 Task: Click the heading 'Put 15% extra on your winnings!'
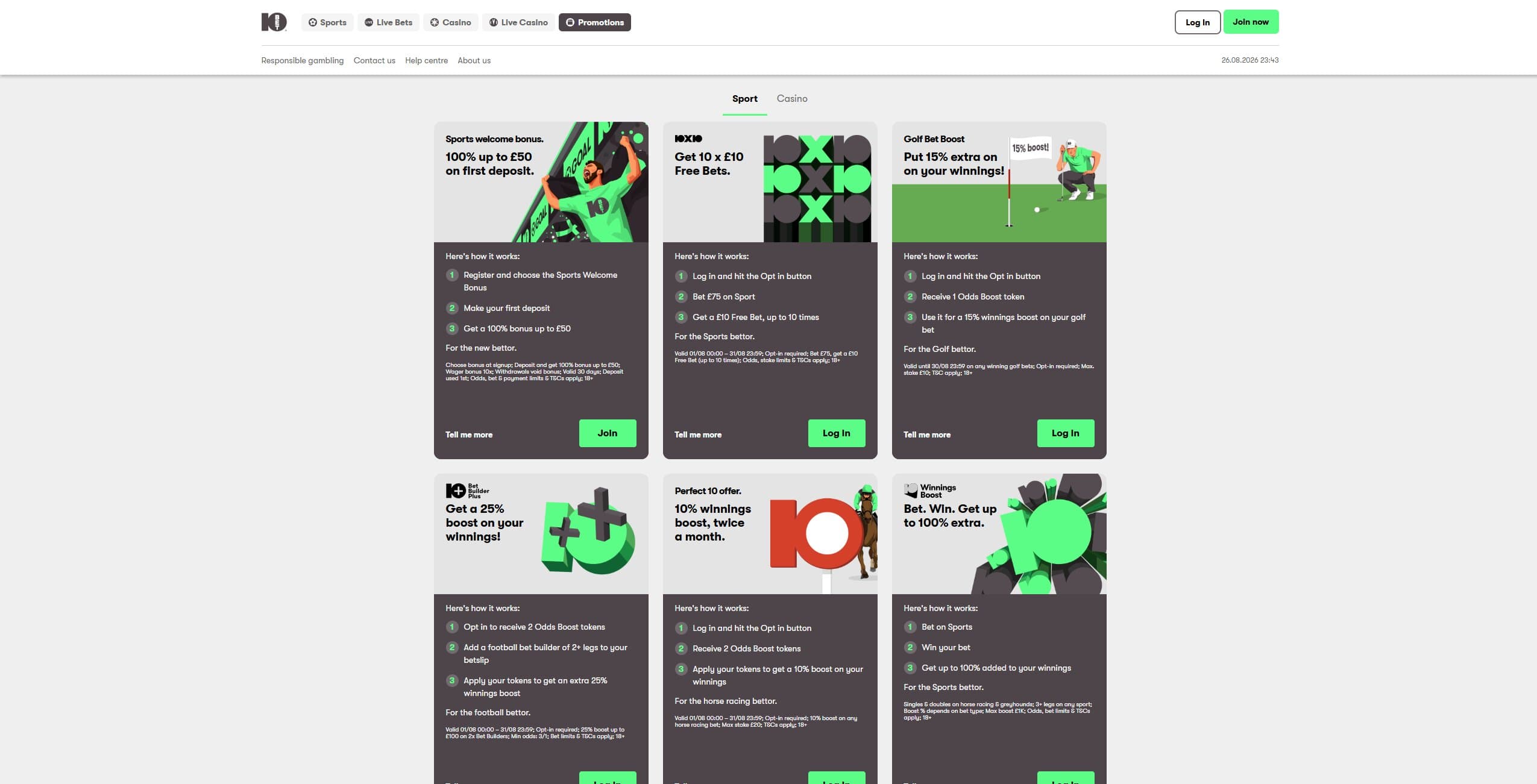pos(954,164)
